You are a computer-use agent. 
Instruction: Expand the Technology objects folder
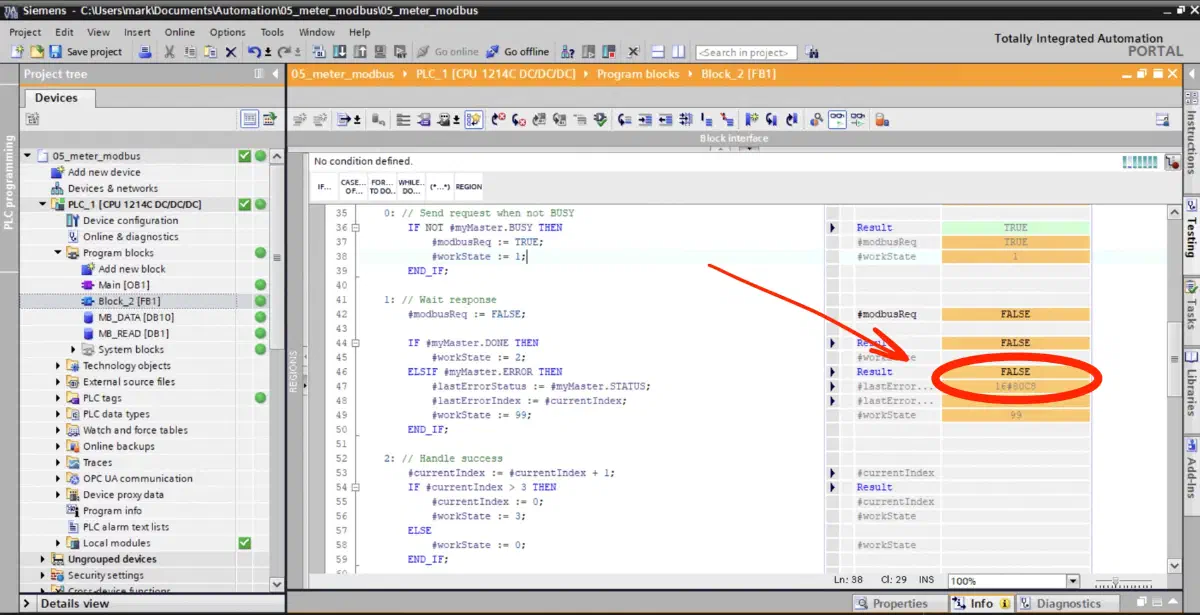(x=58, y=366)
